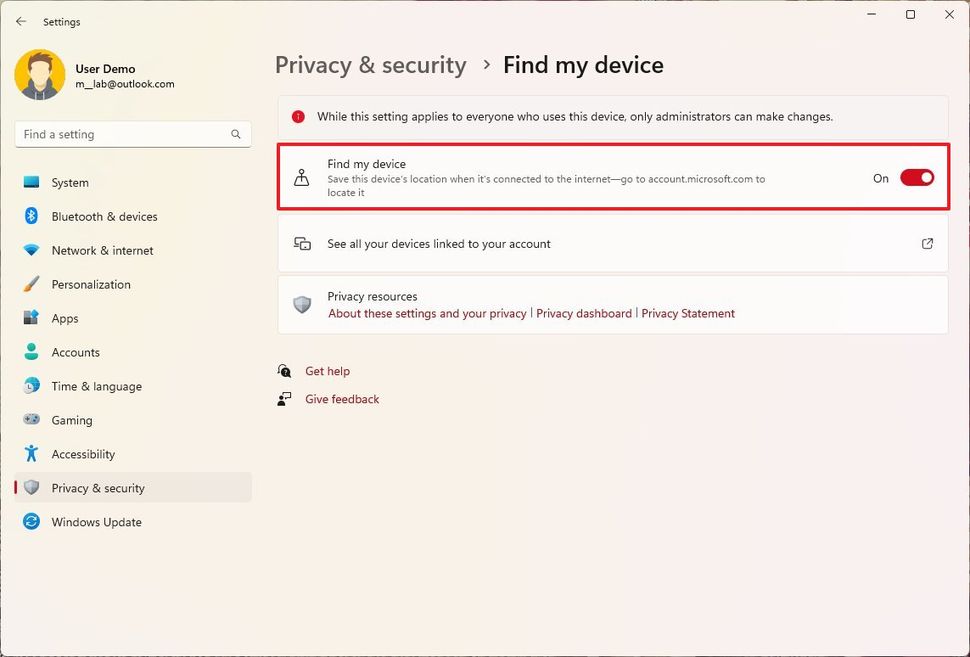Click the Get help link

point(327,371)
